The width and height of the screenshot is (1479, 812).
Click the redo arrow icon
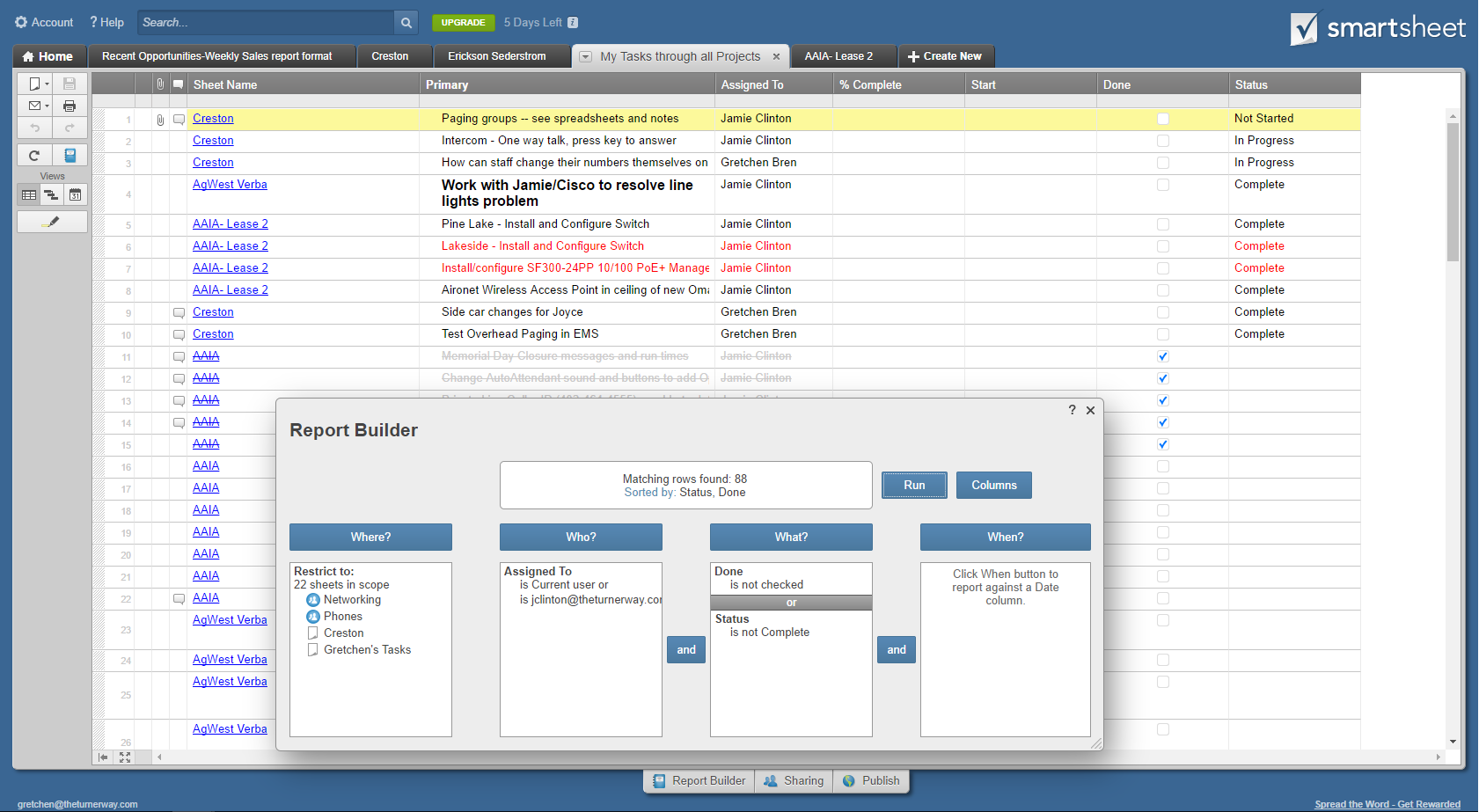coord(70,128)
